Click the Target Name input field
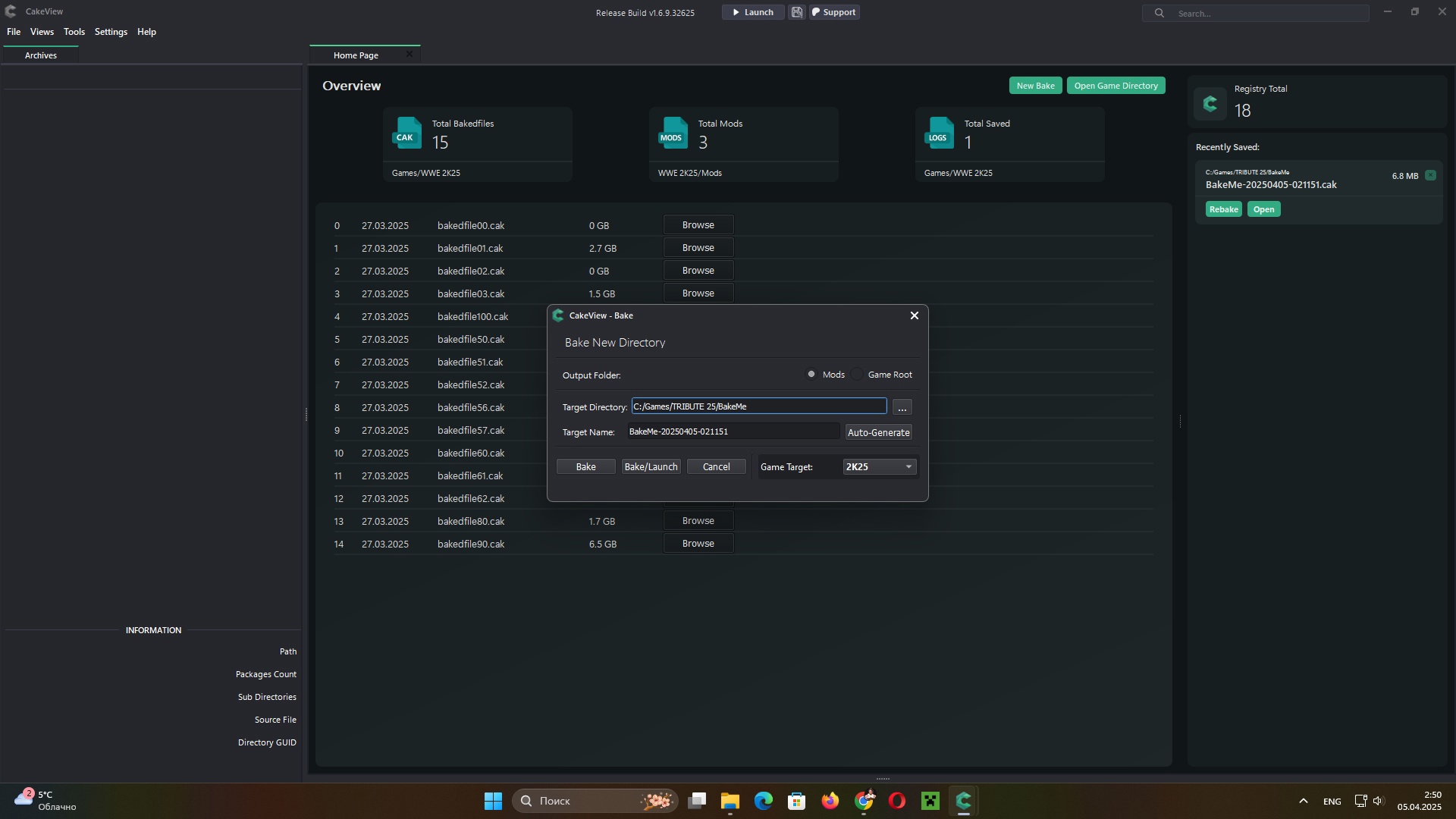The width and height of the screenshot is (1456, 819). (x=733, y=431)
